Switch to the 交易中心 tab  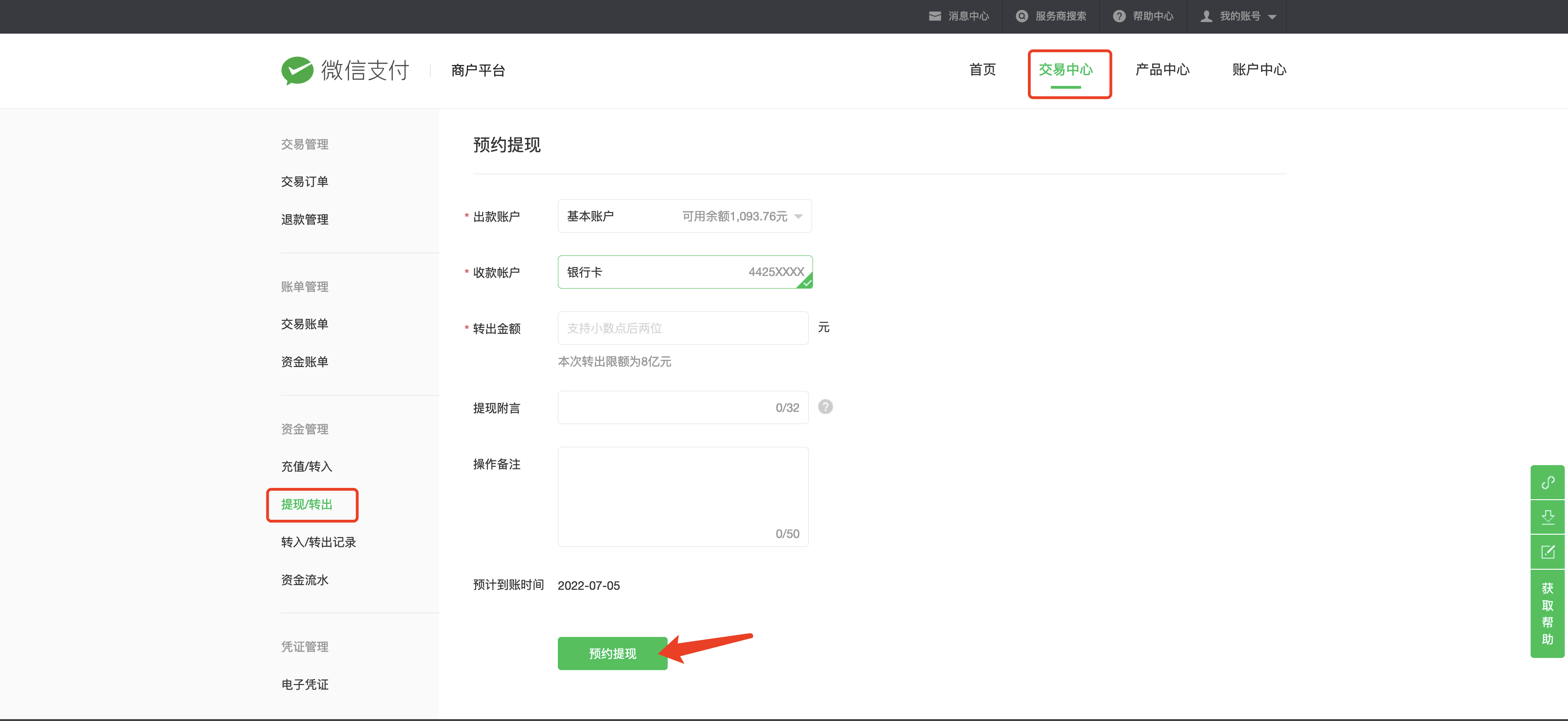pyautogui.click(x=1065, y=70)
